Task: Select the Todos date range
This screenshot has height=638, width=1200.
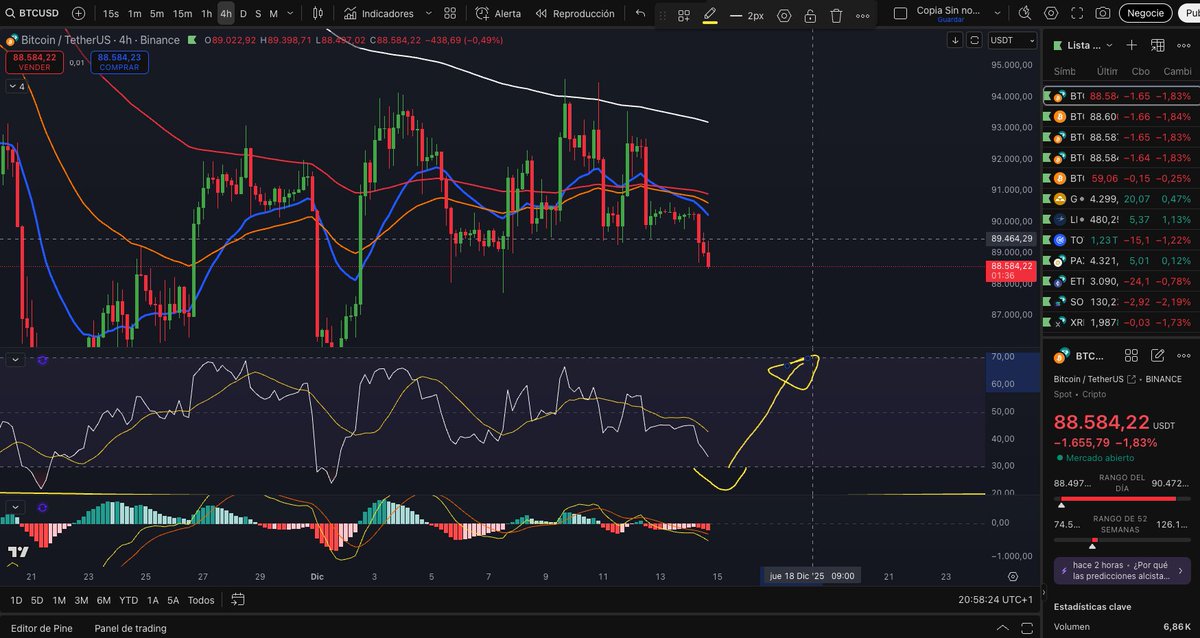Action: 201,600
